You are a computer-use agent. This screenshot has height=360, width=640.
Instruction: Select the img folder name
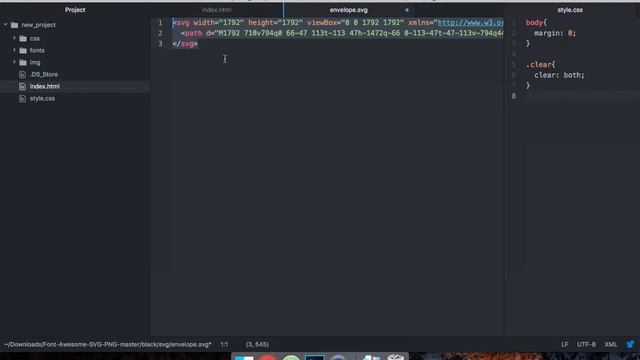35,62
